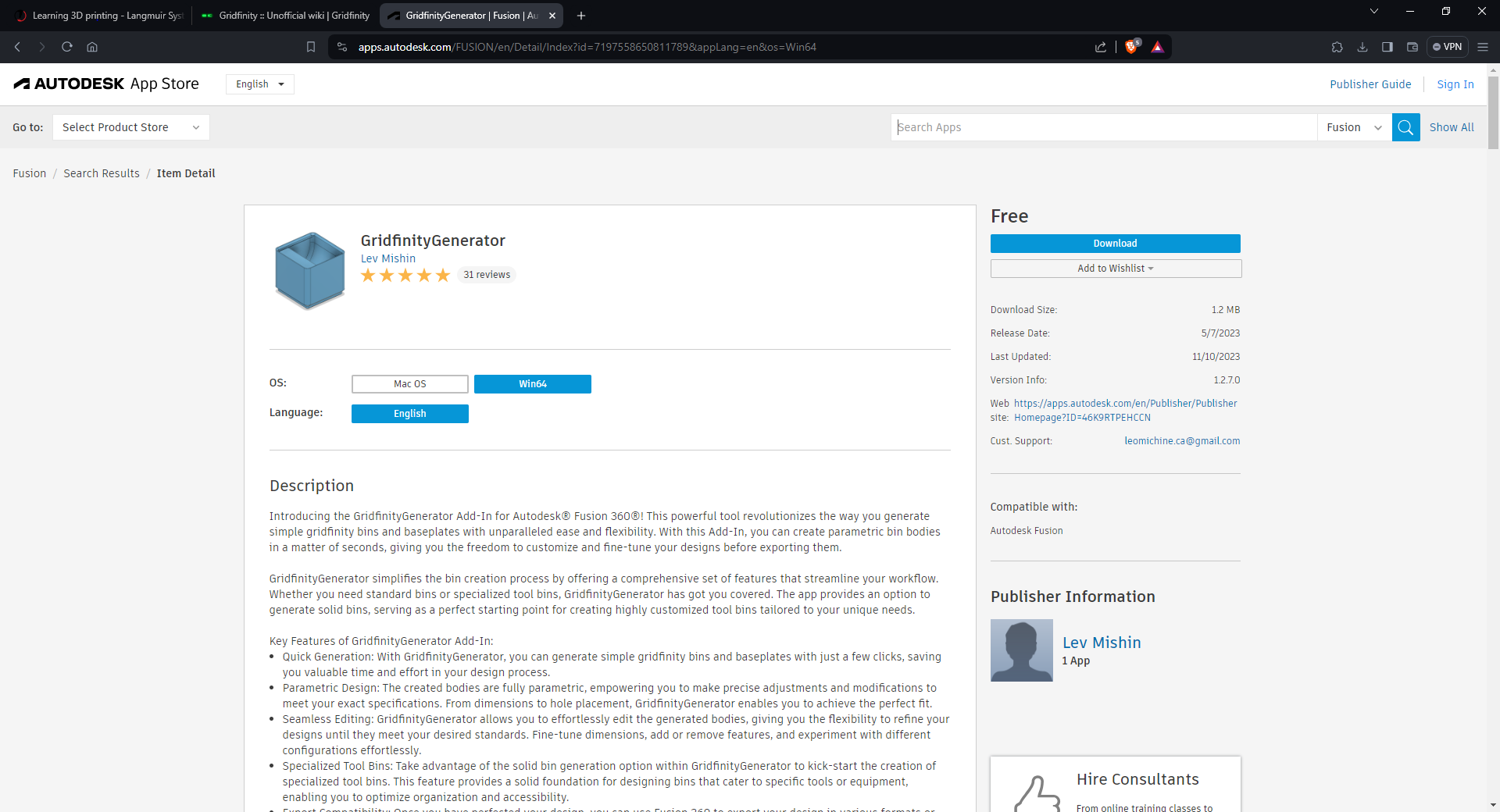Expand the Add to Wishlist dropdown
Screen dimensions: 1500x812
[1115, 269]
